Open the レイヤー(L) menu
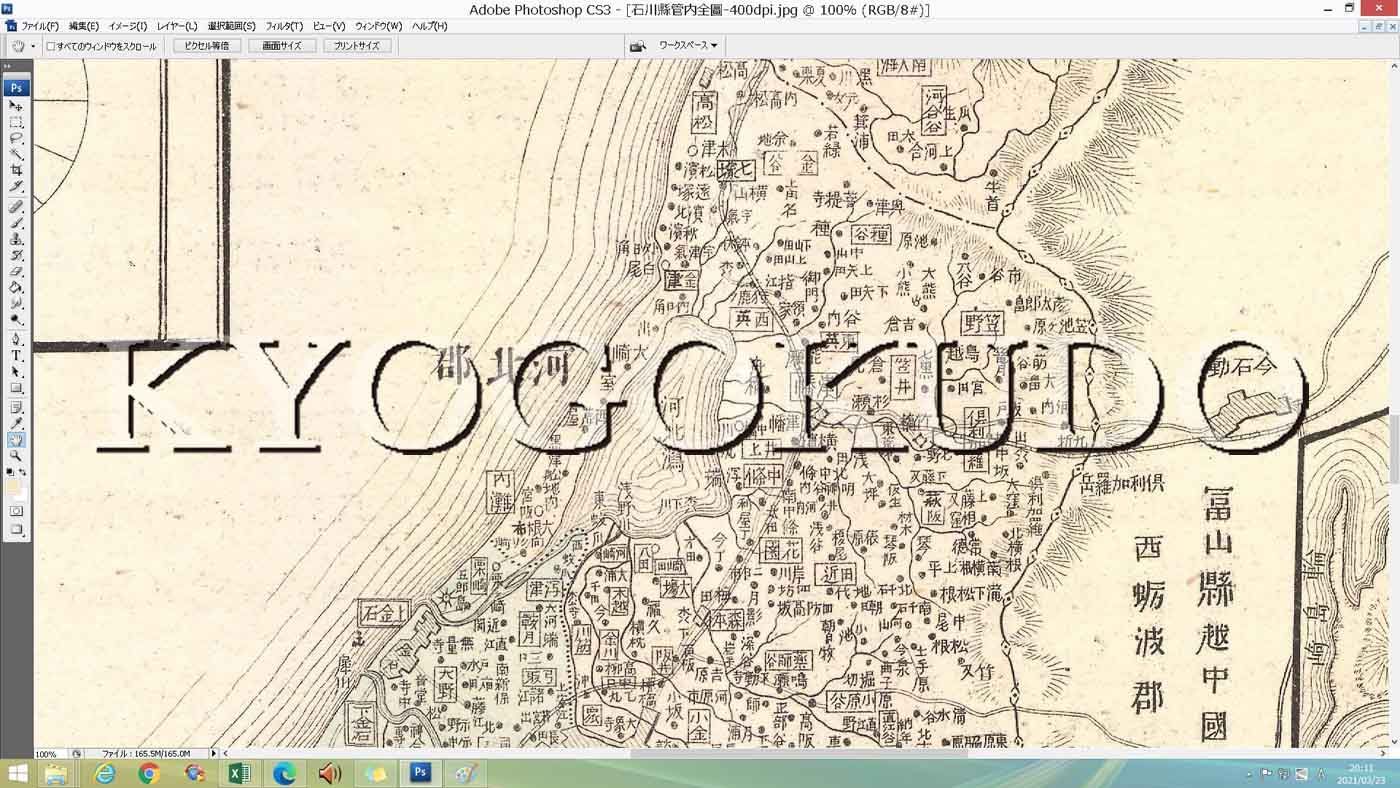Screen dimensions: 1400x788 click(x=177, y=26)
